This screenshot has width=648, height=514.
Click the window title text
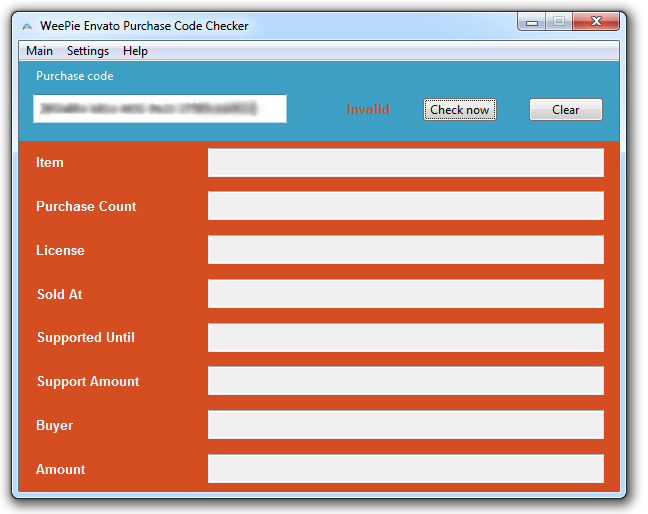coord(144,26)
